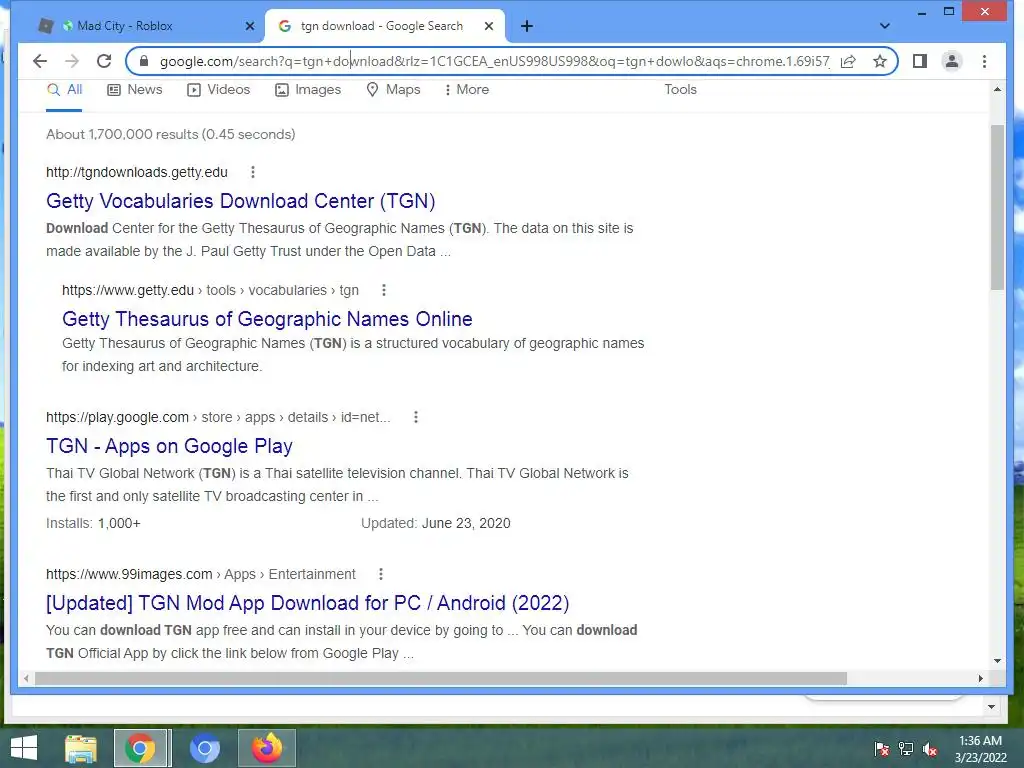Screen dimensions: 1024x768
Task: Switch to Videos results
Action: (218, 89)
